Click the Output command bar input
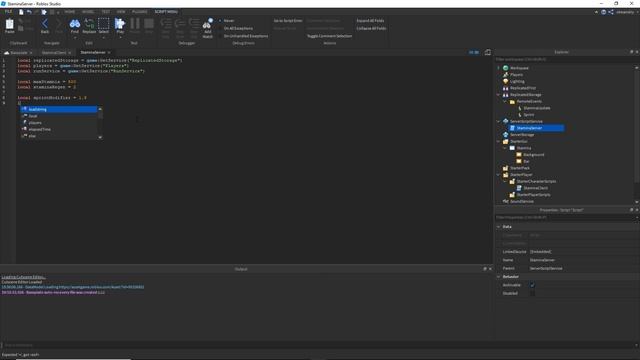640x360 pixels. click(318, 345)
